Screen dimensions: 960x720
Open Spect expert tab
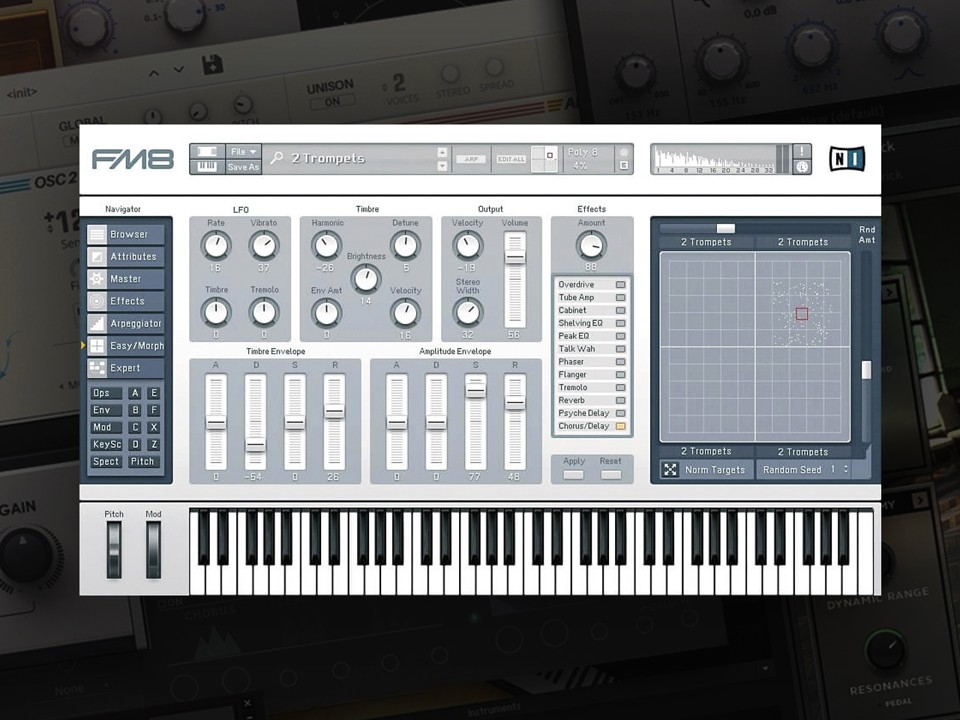coord(105,462)
